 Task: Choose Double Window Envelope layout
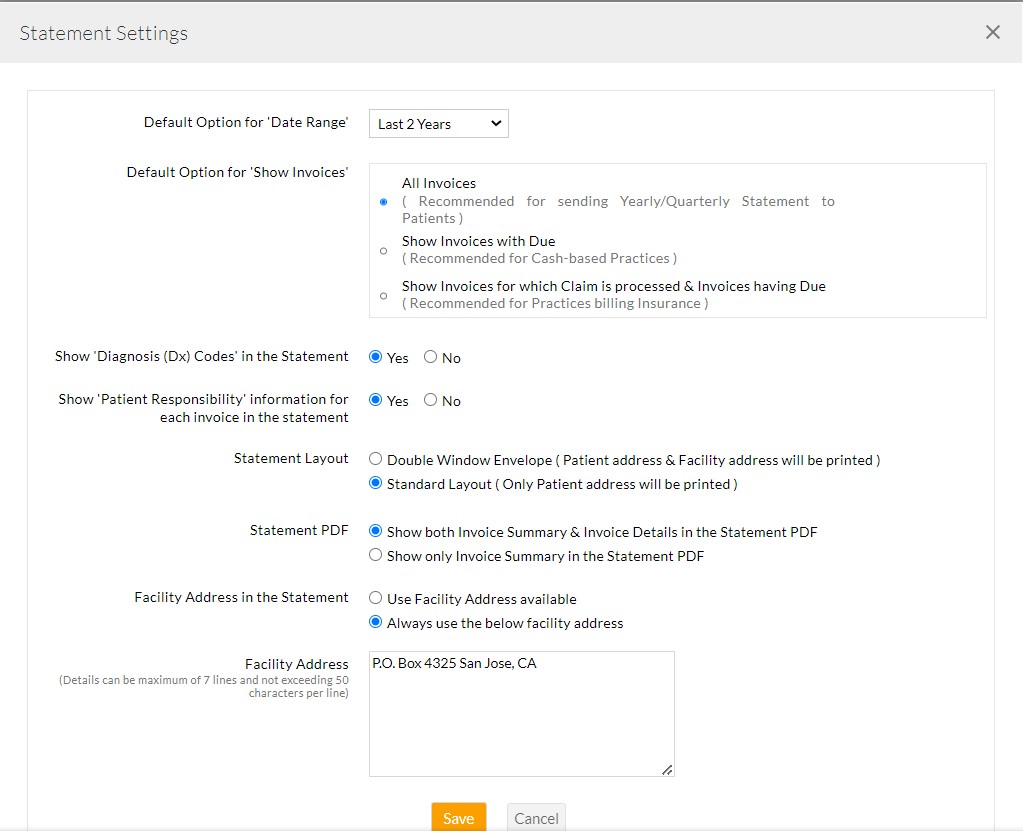(375, 458)
